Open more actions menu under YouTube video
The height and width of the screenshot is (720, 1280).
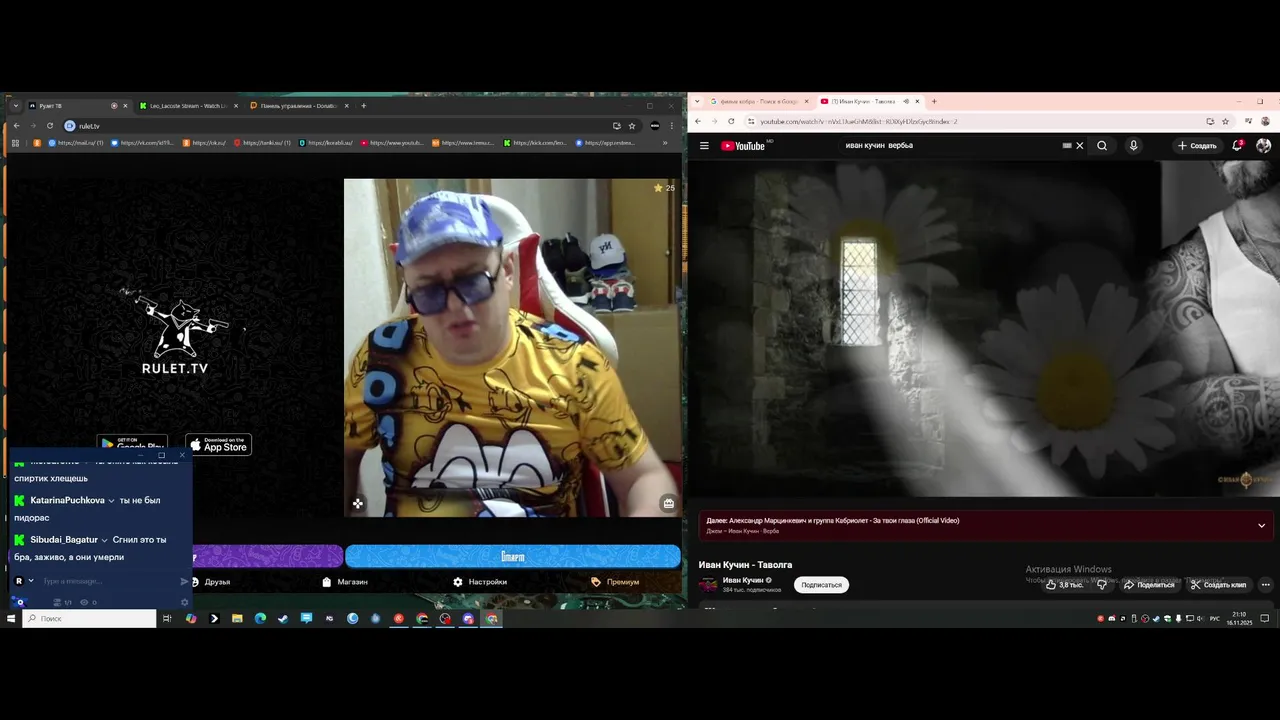pyautogui.click(x=1265, y=585)
